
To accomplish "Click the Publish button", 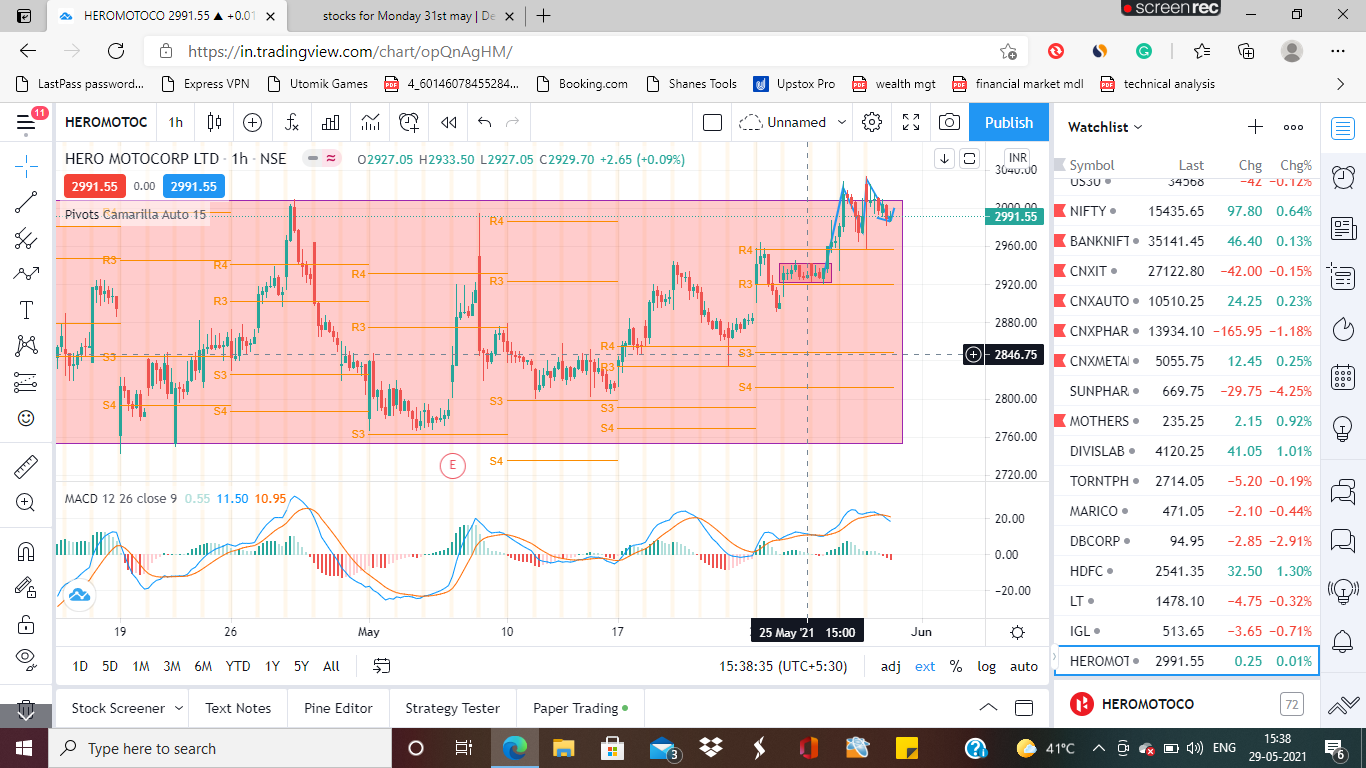I will click(x=1008, y=122).
